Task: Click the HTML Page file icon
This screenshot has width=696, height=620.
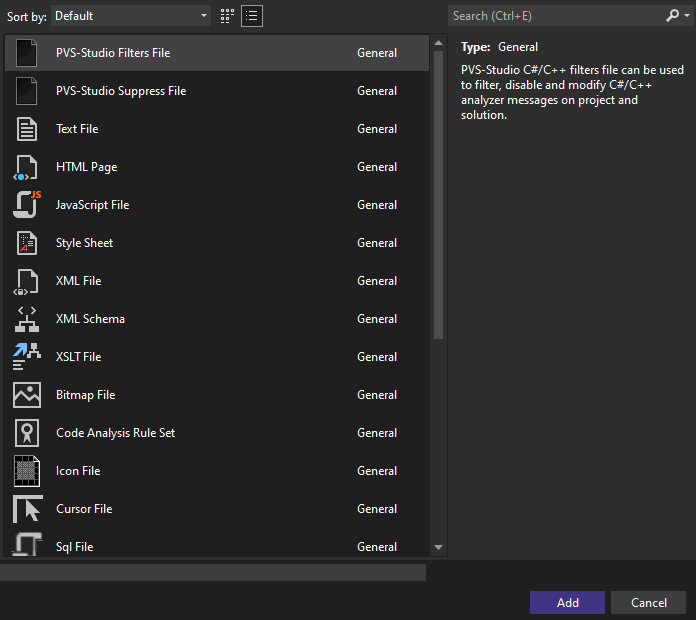Action: point(27,167)
